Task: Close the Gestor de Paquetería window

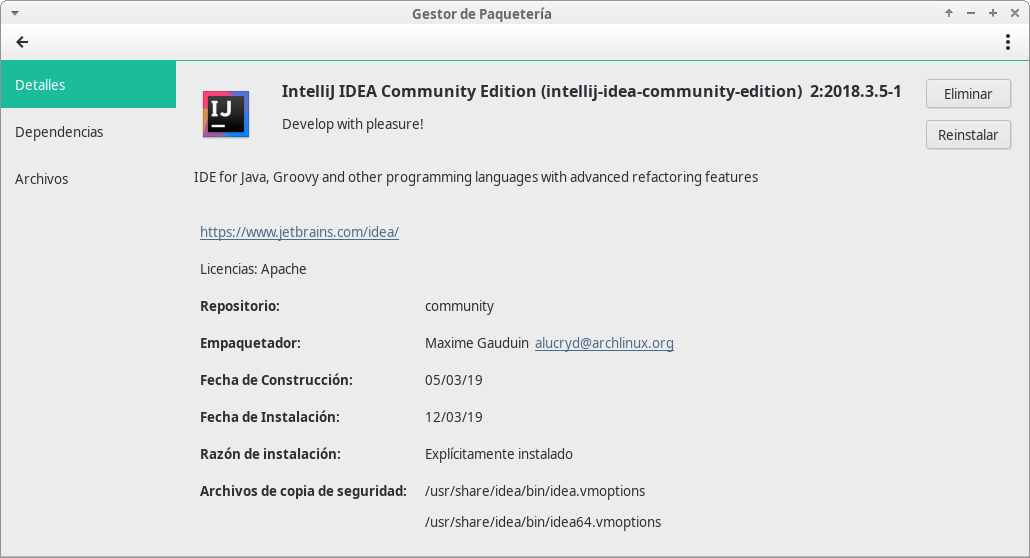Action: [1015, 13]
